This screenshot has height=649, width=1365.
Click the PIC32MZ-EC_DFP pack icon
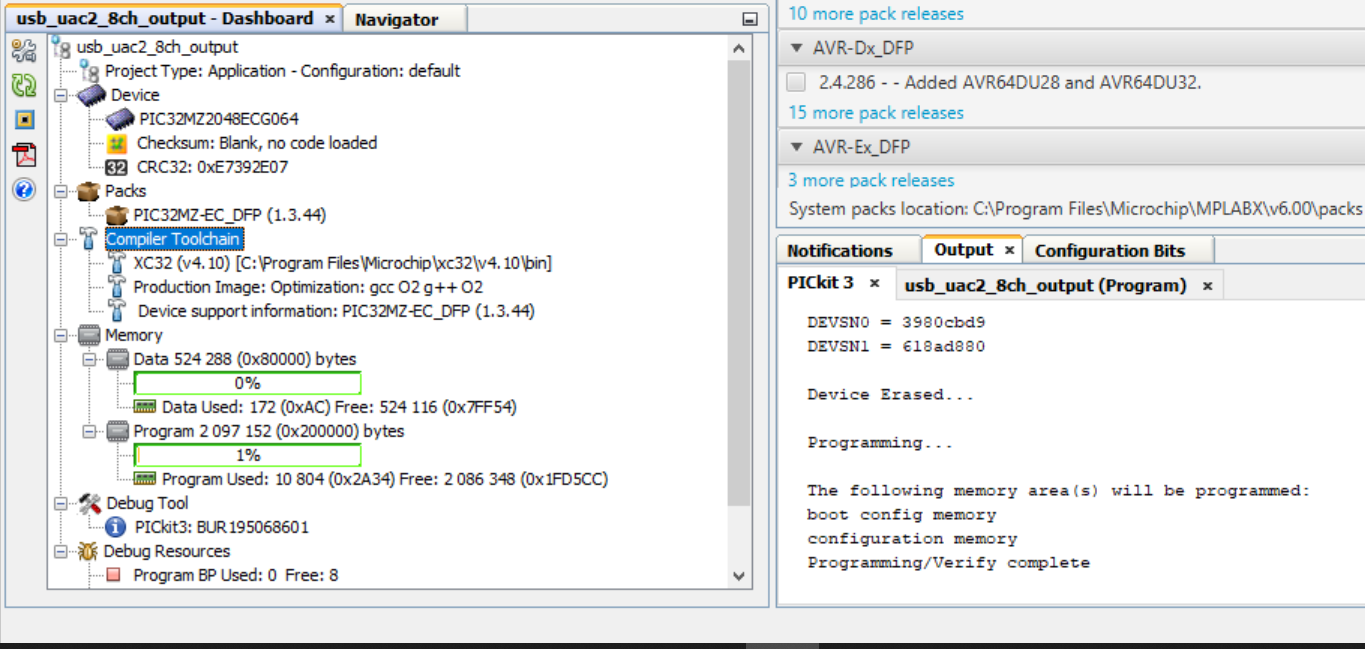[x=118, y=215]
